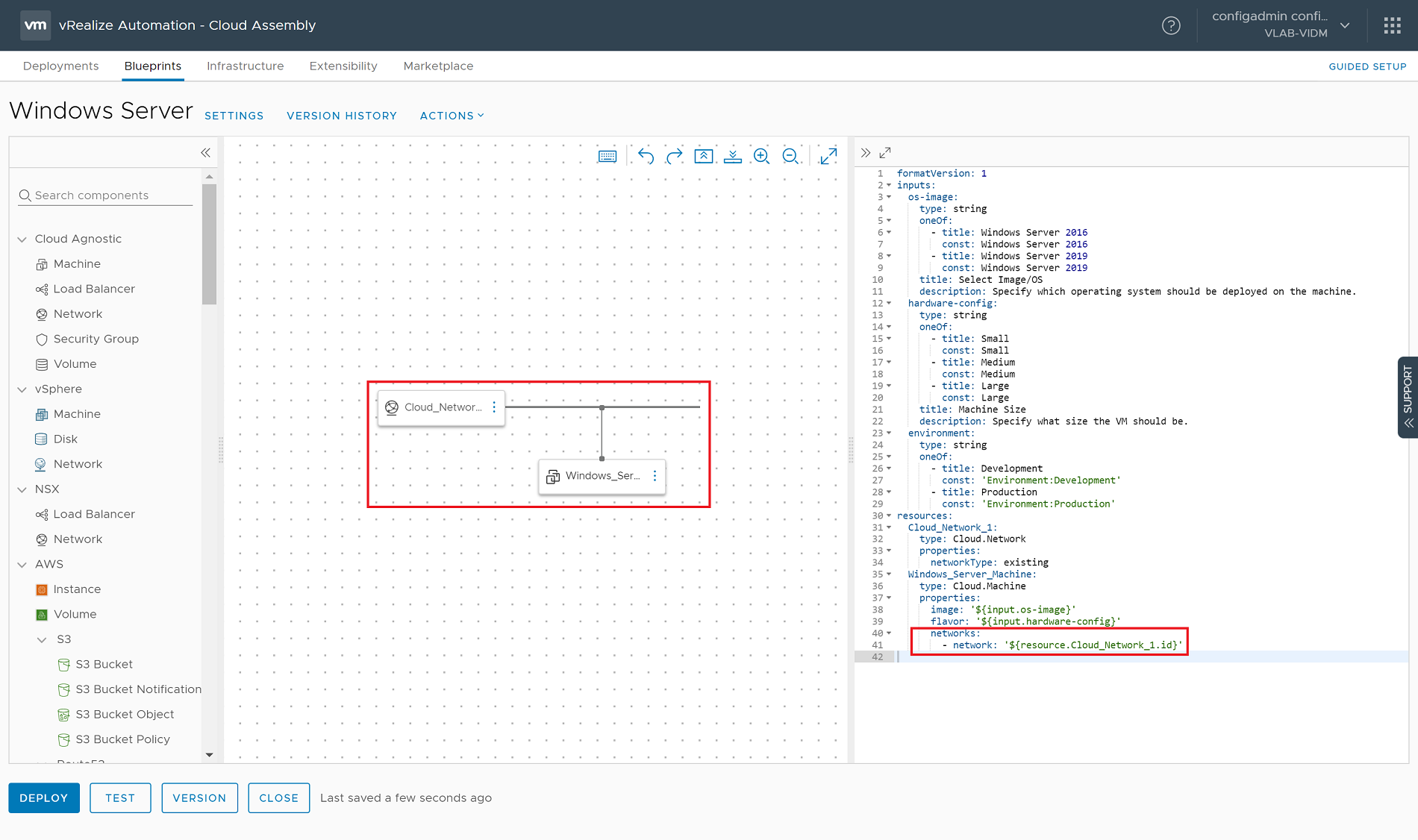1418x840 pixels.
Task: Open options for the Cloud_Network component
Action: click(493, 407)
